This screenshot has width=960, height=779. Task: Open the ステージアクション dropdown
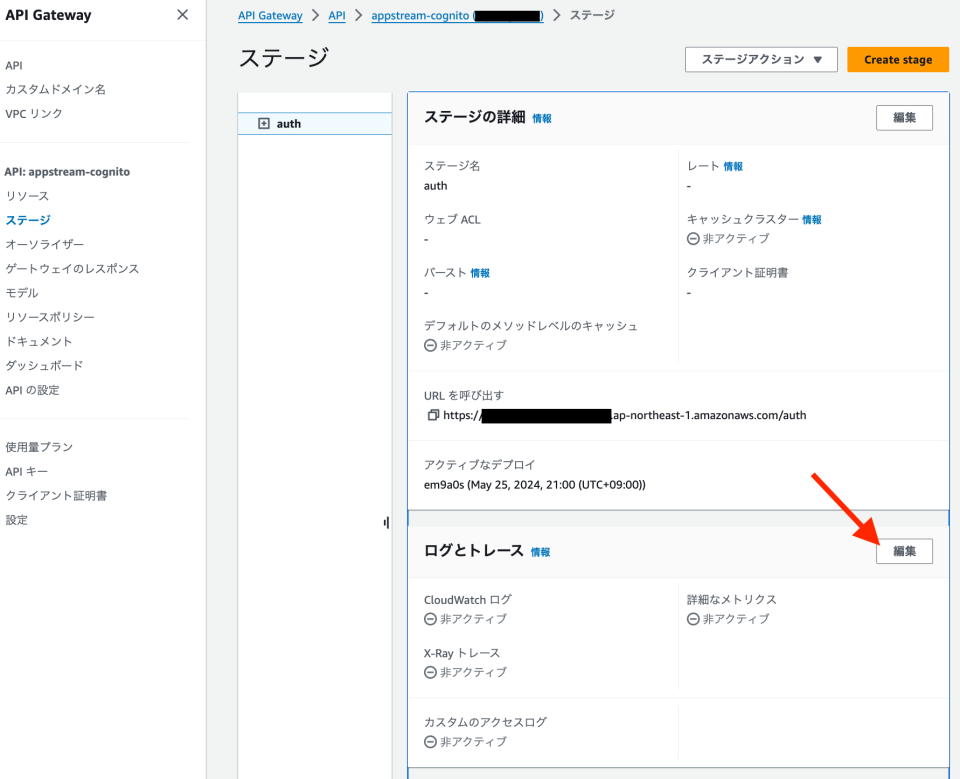click(761, 59)
